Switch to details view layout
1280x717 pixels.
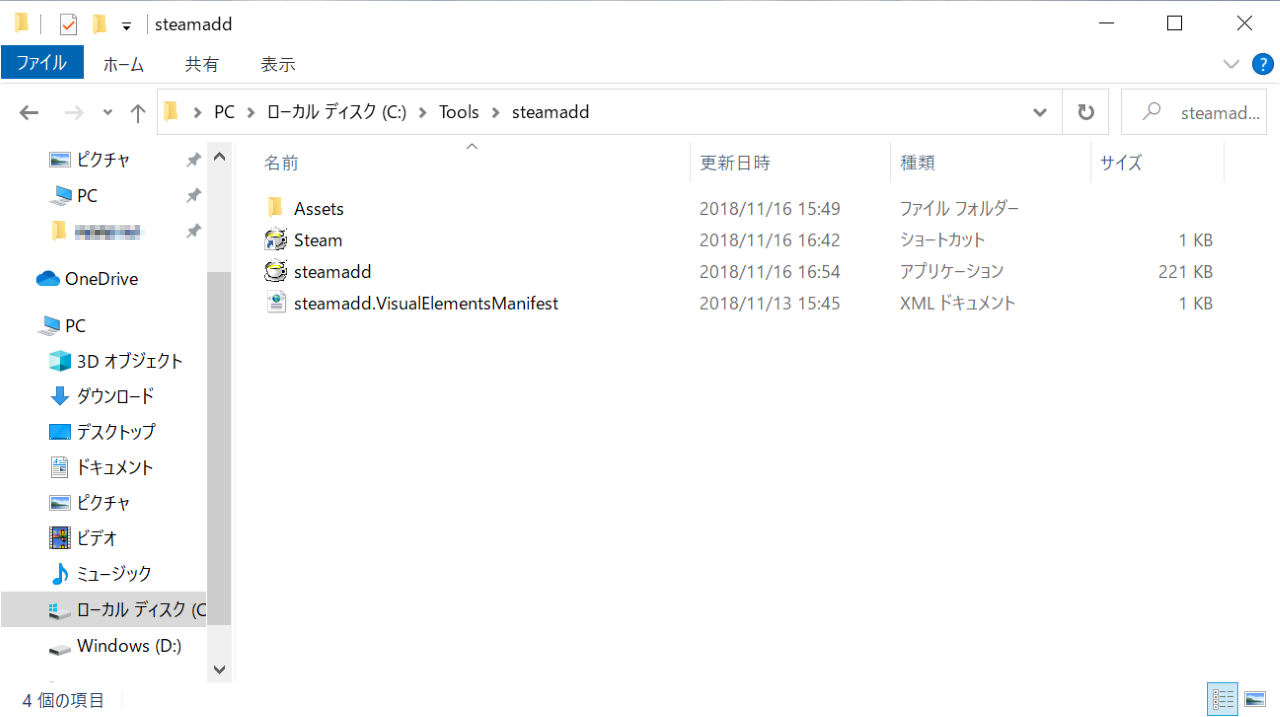tap(1222, 699)
